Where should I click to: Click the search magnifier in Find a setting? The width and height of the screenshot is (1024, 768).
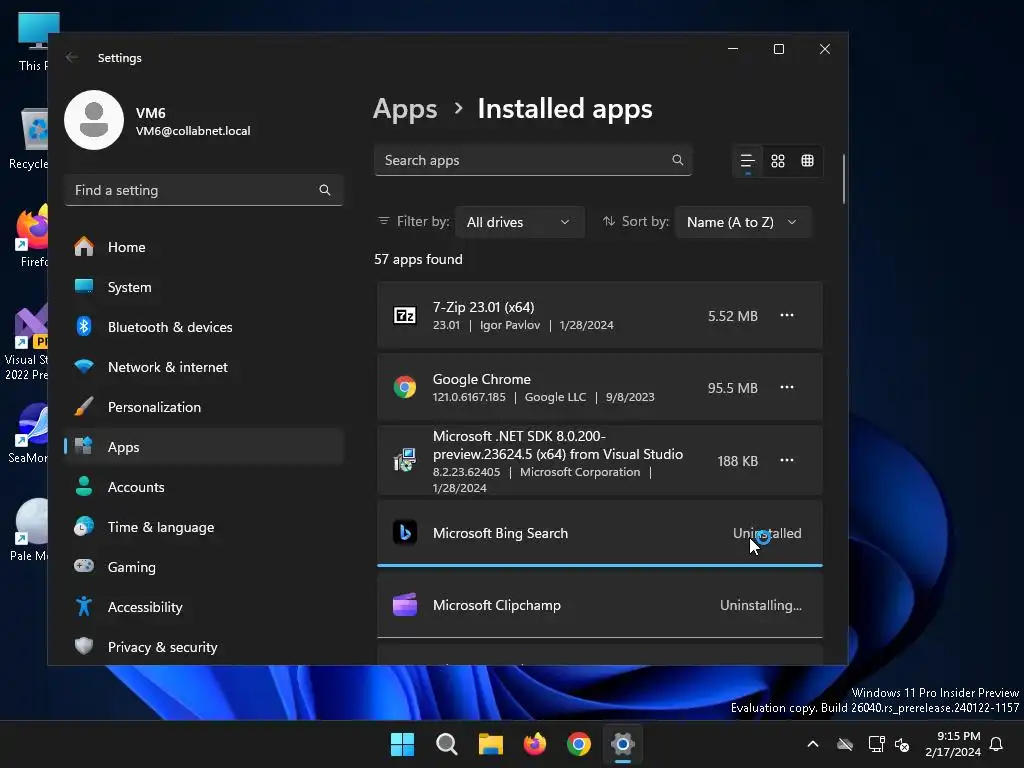325,190
